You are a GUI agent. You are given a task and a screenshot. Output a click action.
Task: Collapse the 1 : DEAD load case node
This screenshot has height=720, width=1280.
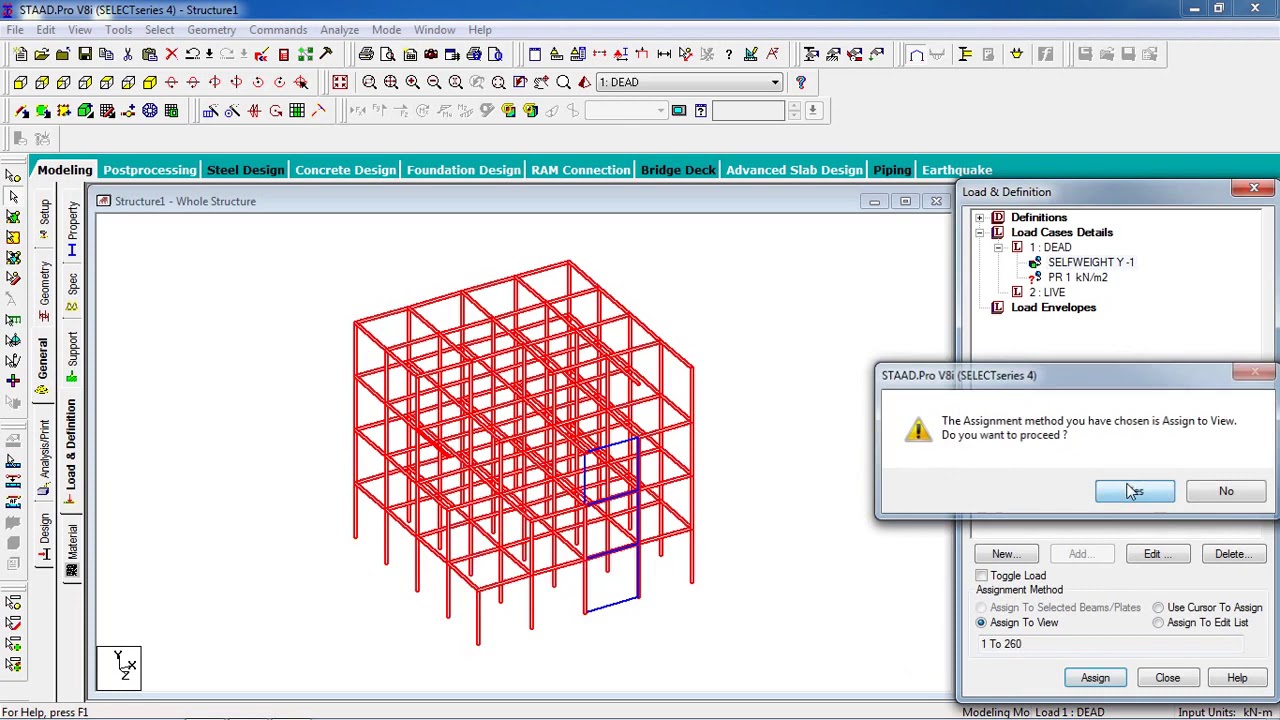[x=998, y=247]
